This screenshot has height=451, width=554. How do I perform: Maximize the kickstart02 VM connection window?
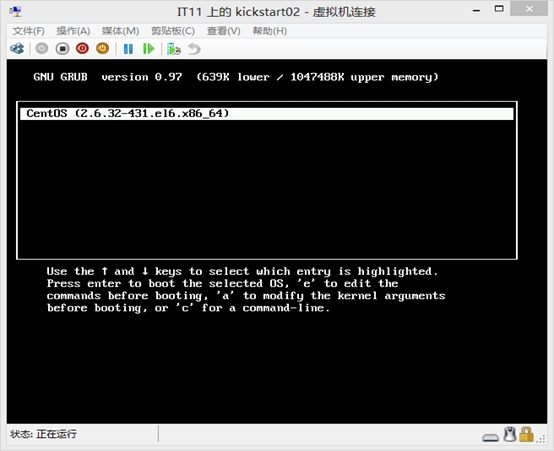(x=499, y=9)
